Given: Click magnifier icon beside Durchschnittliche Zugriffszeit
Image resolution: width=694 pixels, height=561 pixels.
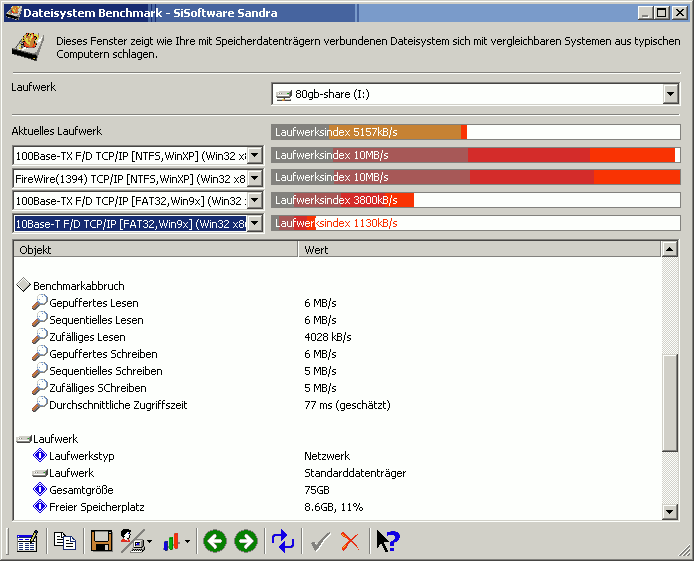Looking at the screenshot, I should tap(39, 404).
